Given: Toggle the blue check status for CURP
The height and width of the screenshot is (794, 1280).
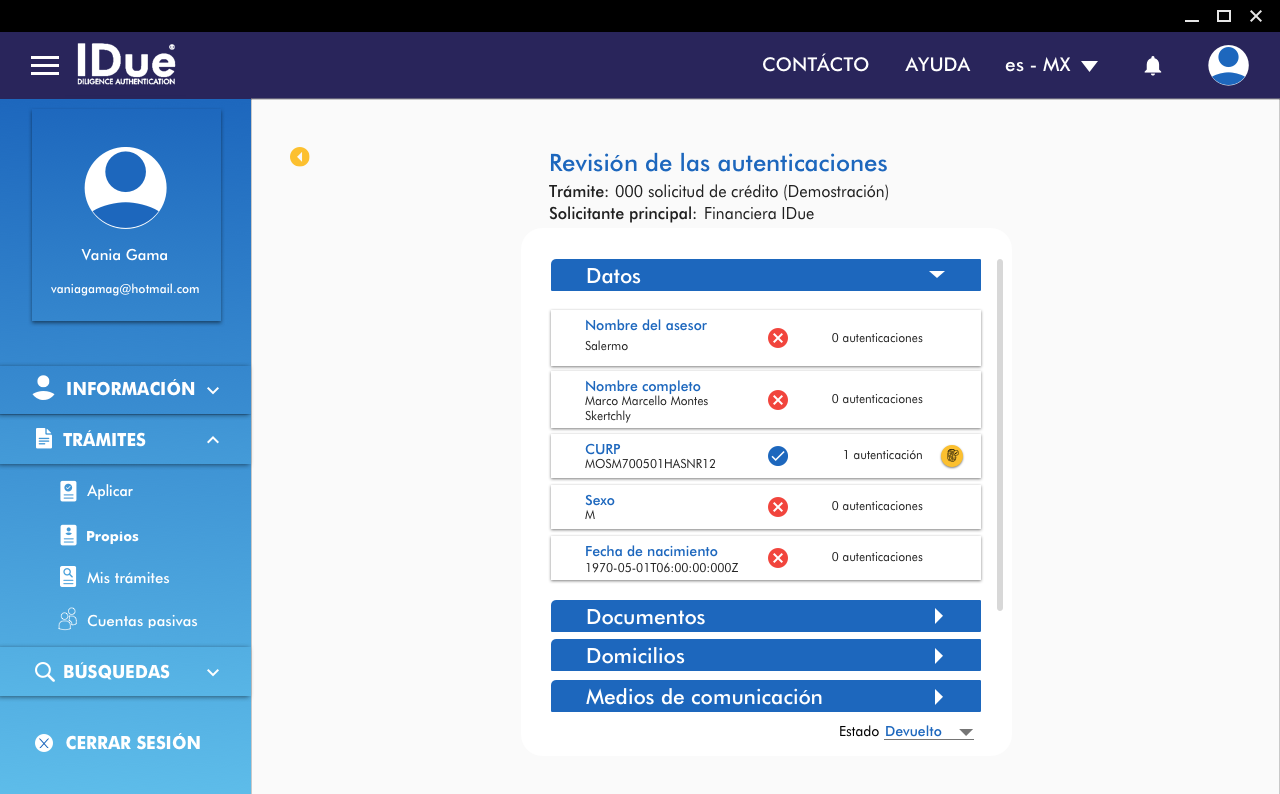Looking at the screenshot, I should pos(777,456).
